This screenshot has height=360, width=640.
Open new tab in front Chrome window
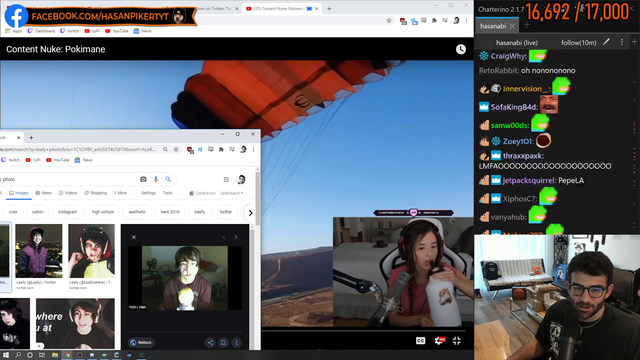coord(31,138)
